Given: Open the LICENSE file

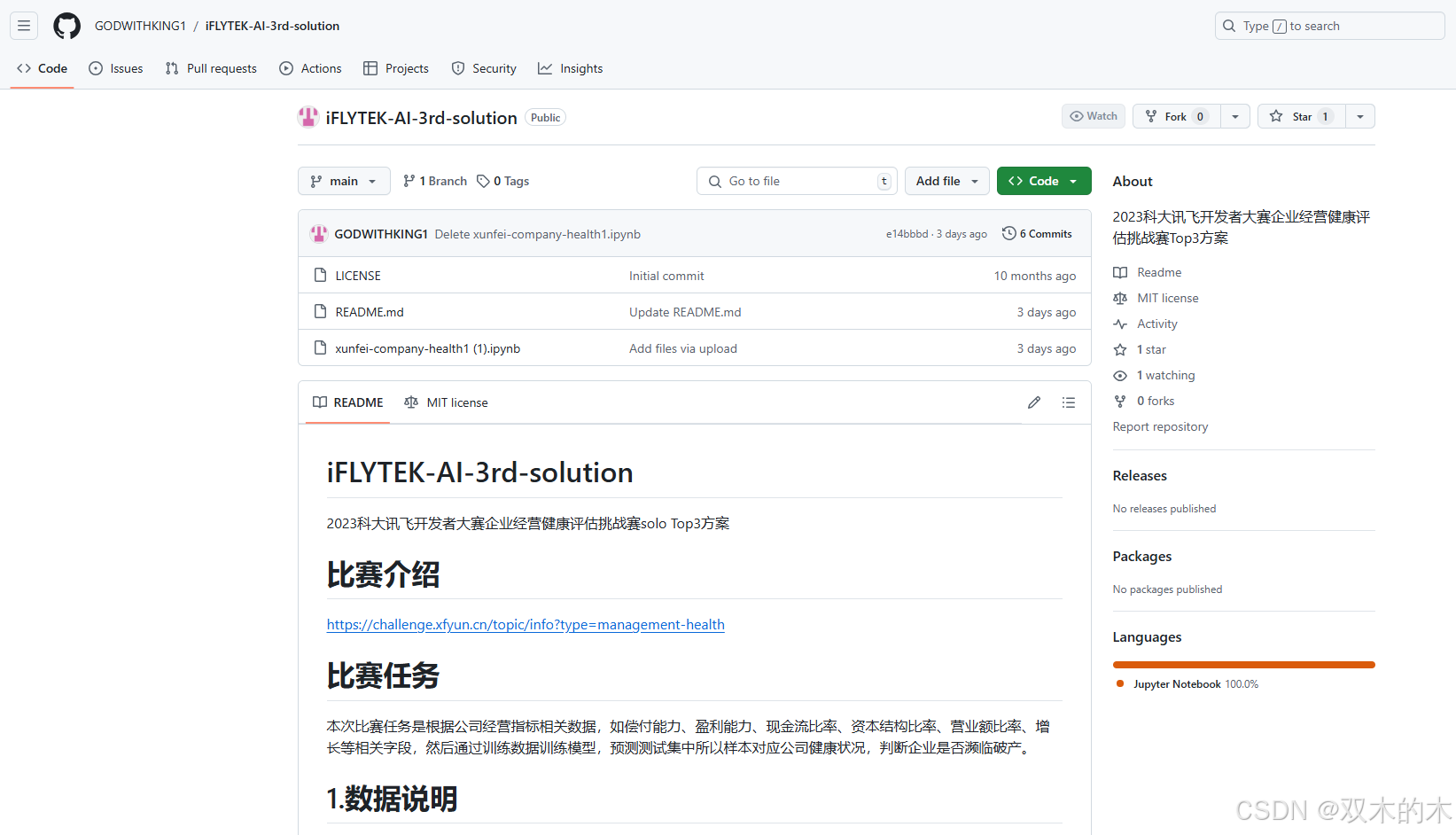Looking at the screenshot, I should [x=358, y=276].
